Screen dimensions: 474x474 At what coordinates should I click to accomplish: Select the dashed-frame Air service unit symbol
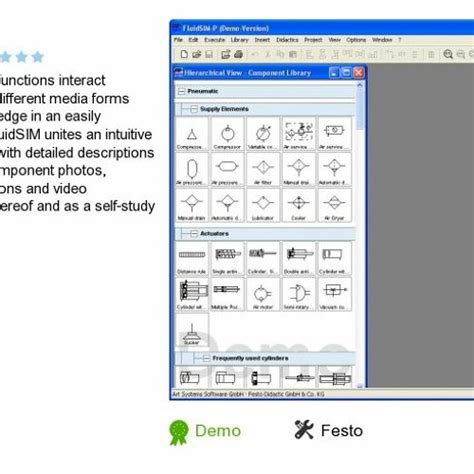tap(299, 134)
